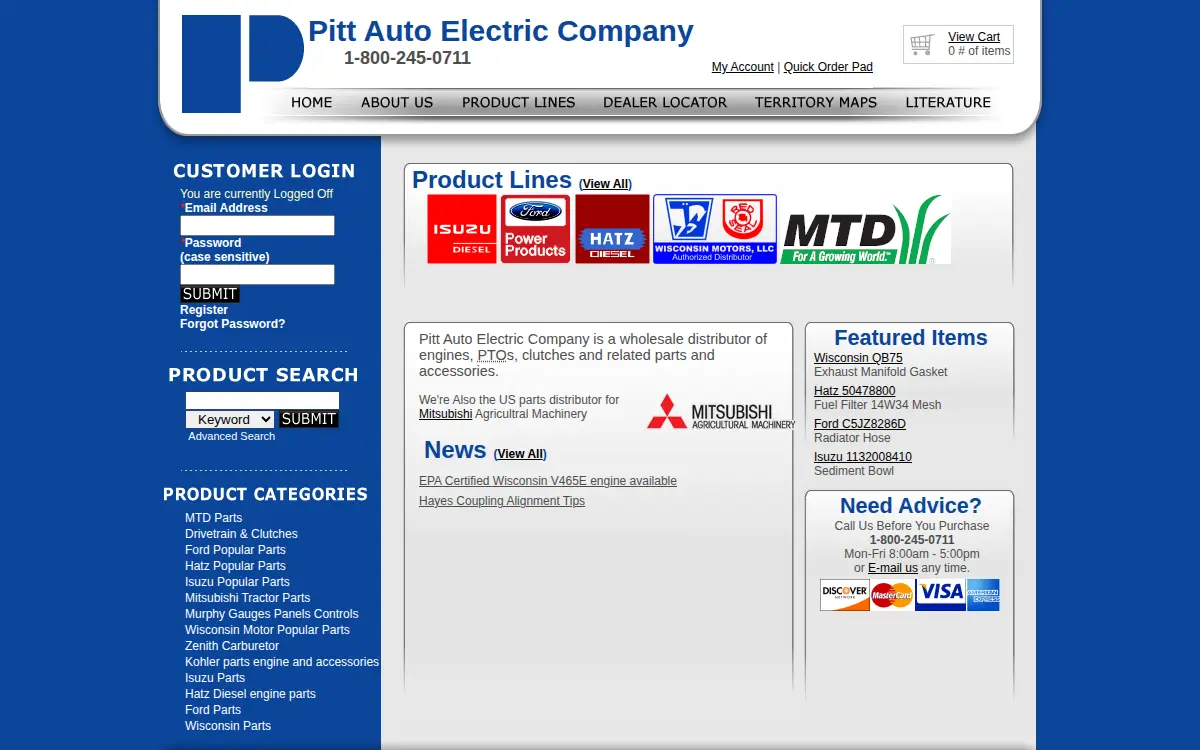Focus the Password field
Screen dimensions: 1200x750
257,275
